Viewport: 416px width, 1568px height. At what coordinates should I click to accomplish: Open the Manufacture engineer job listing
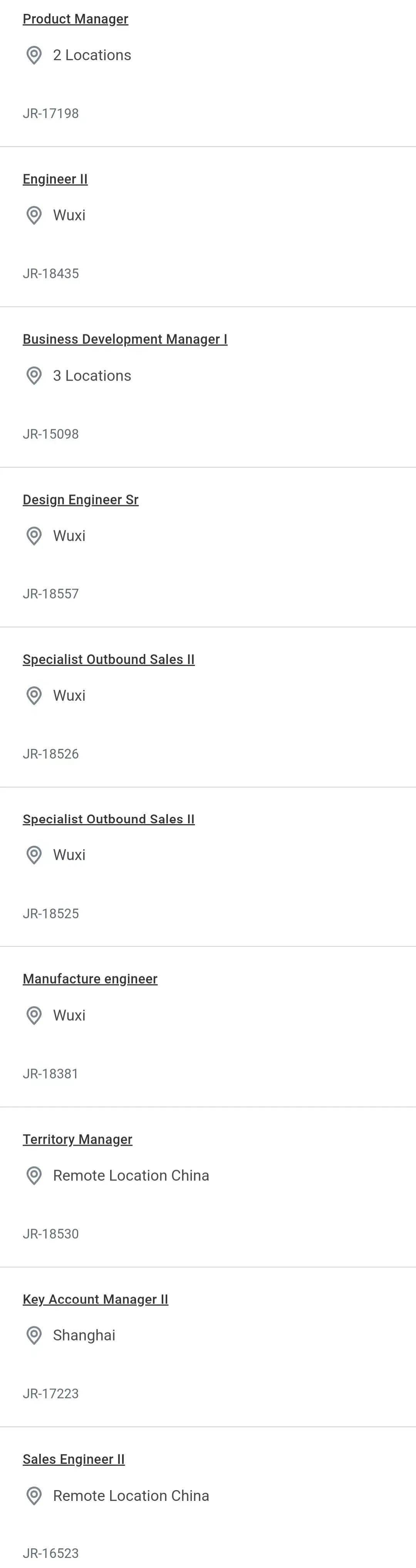point(90,979)
